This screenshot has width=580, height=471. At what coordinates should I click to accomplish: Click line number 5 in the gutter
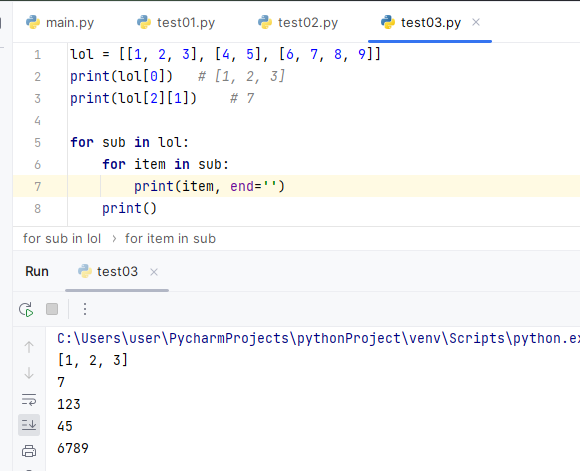[x=37, y=143]
